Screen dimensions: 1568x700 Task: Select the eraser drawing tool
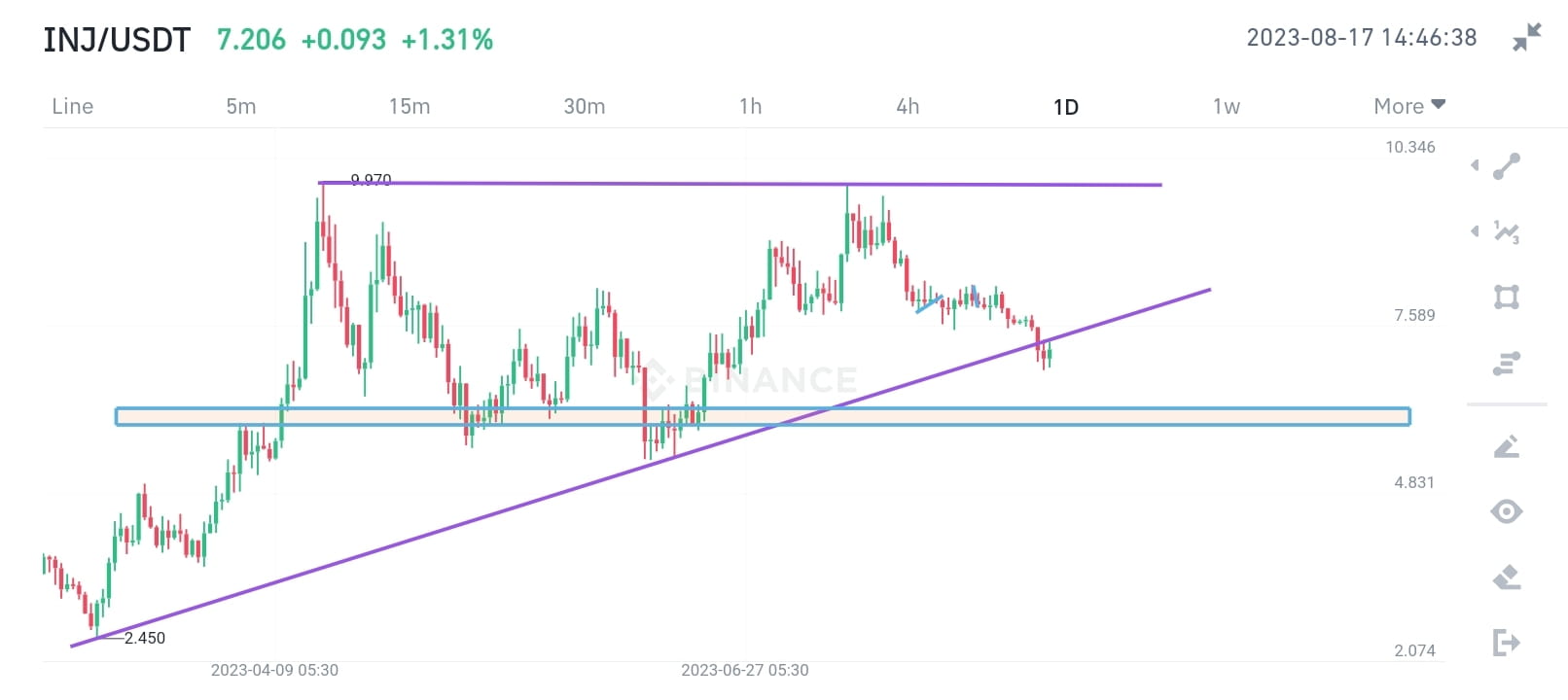(1506, 576)
